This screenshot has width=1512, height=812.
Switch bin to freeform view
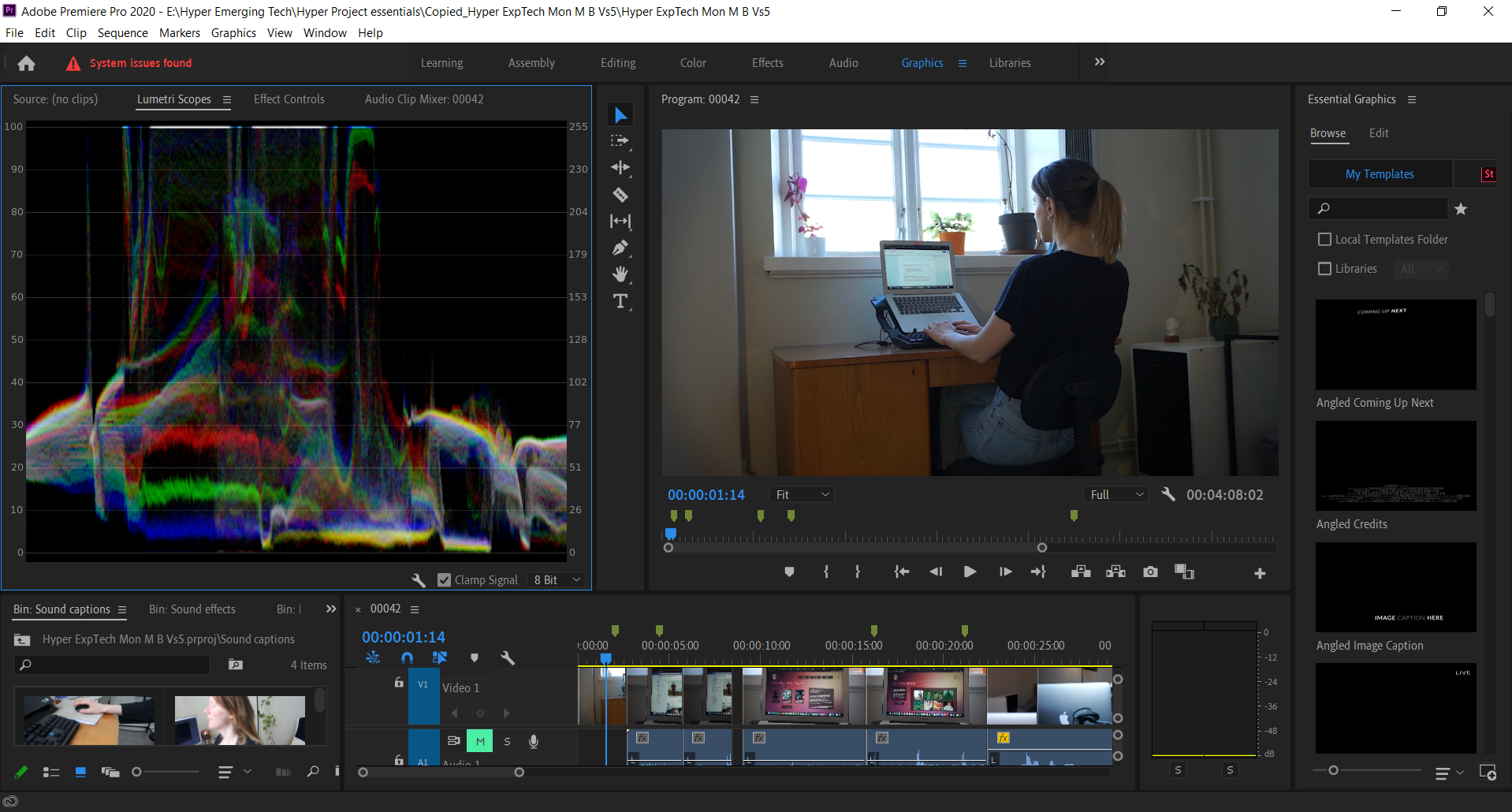click(110, 773)
